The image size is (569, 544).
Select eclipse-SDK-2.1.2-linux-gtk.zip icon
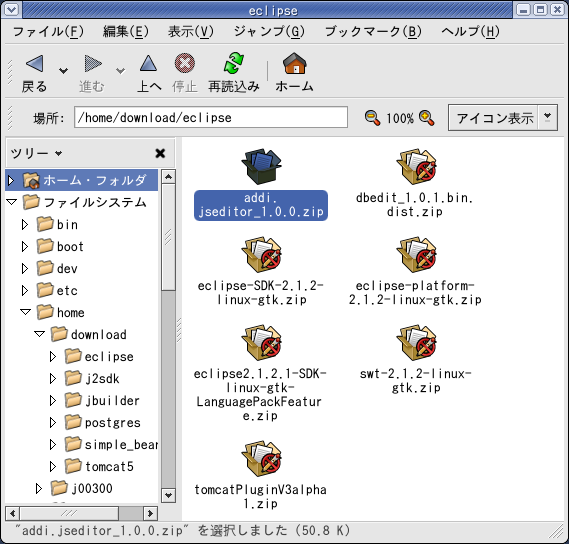coord(261,255)
